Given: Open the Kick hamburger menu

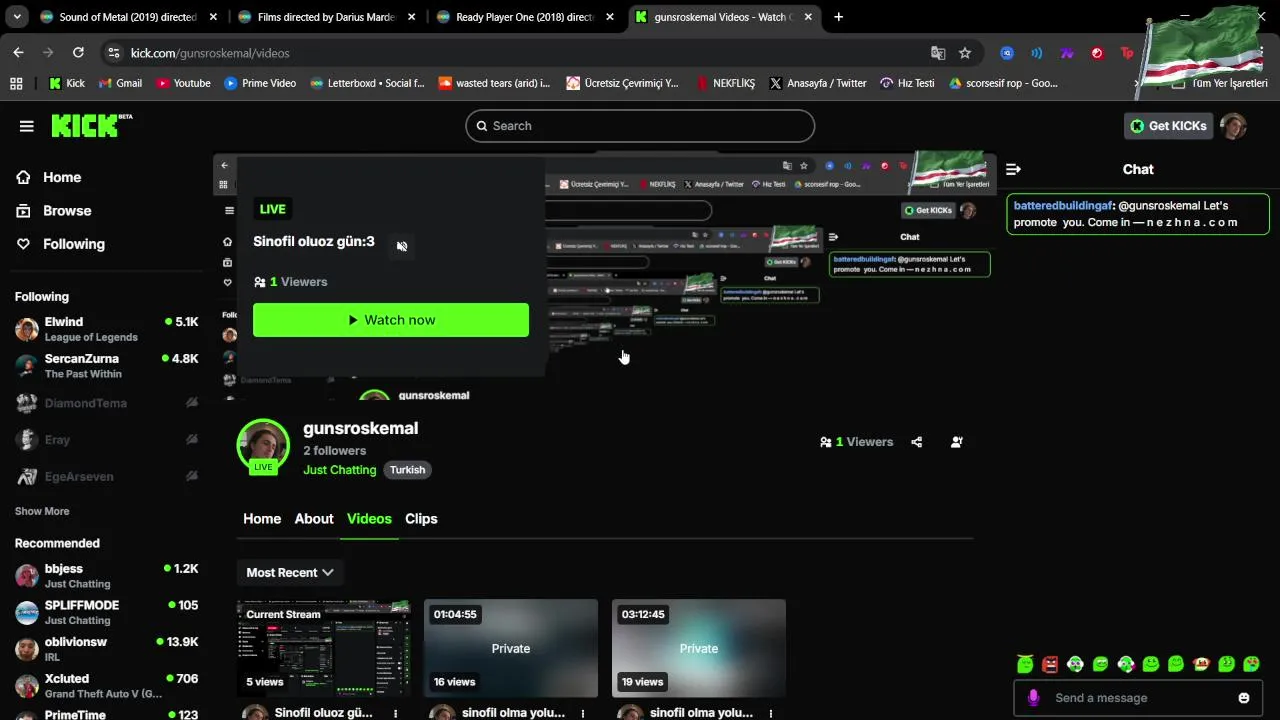Looking at the screenshot, I should tap(27, 126).
